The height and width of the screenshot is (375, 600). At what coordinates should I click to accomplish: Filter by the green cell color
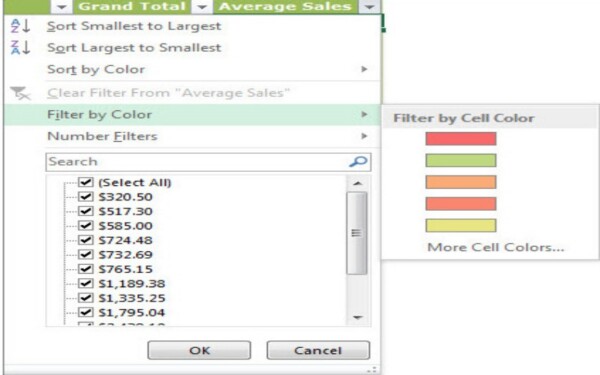pyautogui.click(x=461, y=160)
